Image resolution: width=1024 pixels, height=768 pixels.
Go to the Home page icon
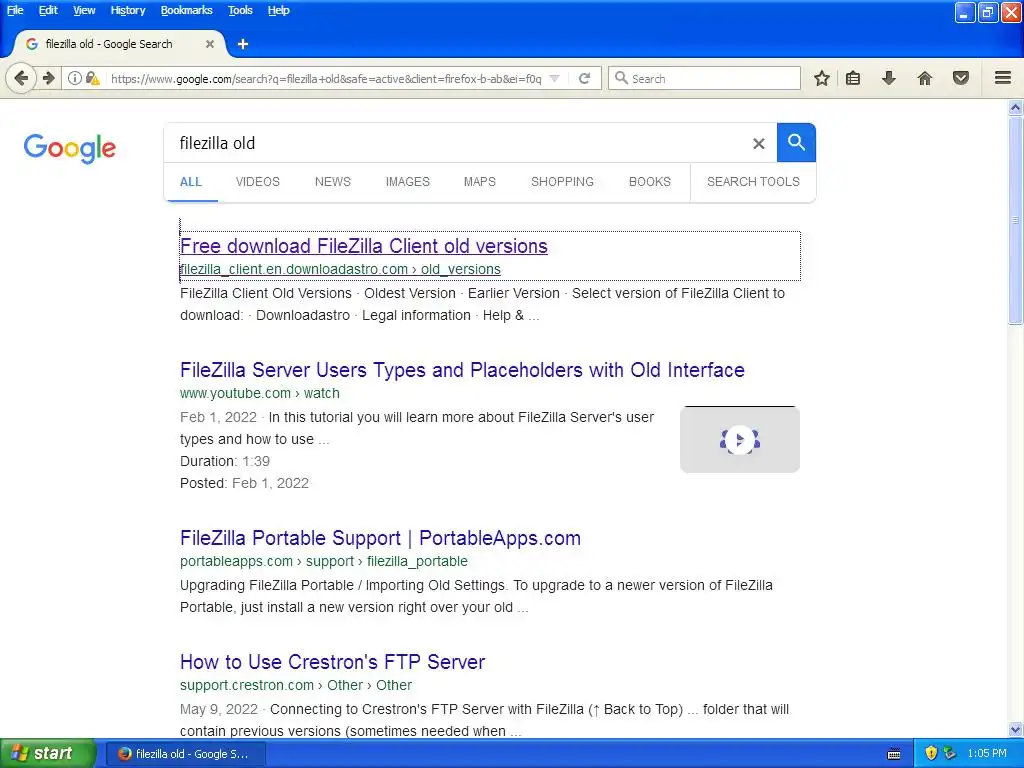click(925, 78)
